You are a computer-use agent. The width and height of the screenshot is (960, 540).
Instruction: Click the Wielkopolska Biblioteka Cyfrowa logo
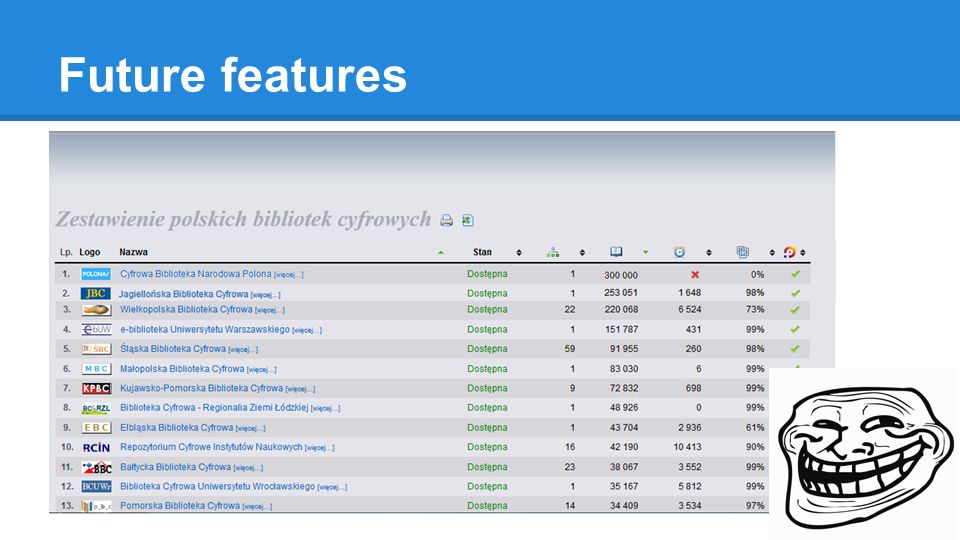tap(96, 310)
